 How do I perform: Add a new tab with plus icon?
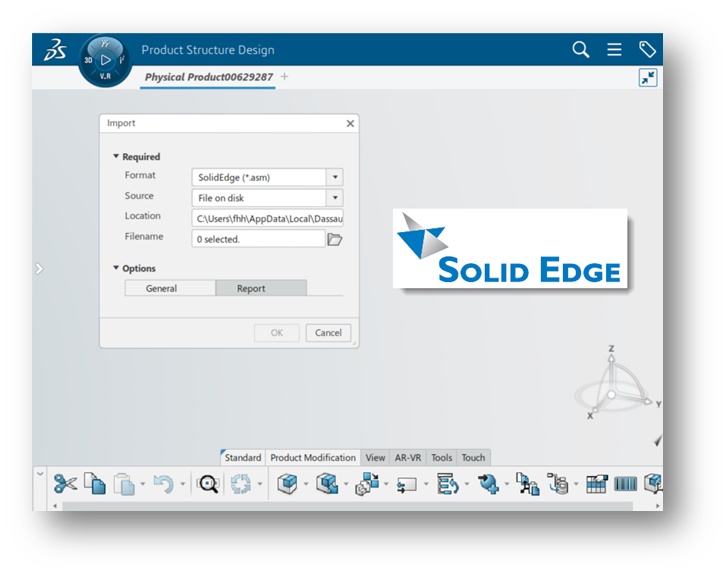point(284,77)
